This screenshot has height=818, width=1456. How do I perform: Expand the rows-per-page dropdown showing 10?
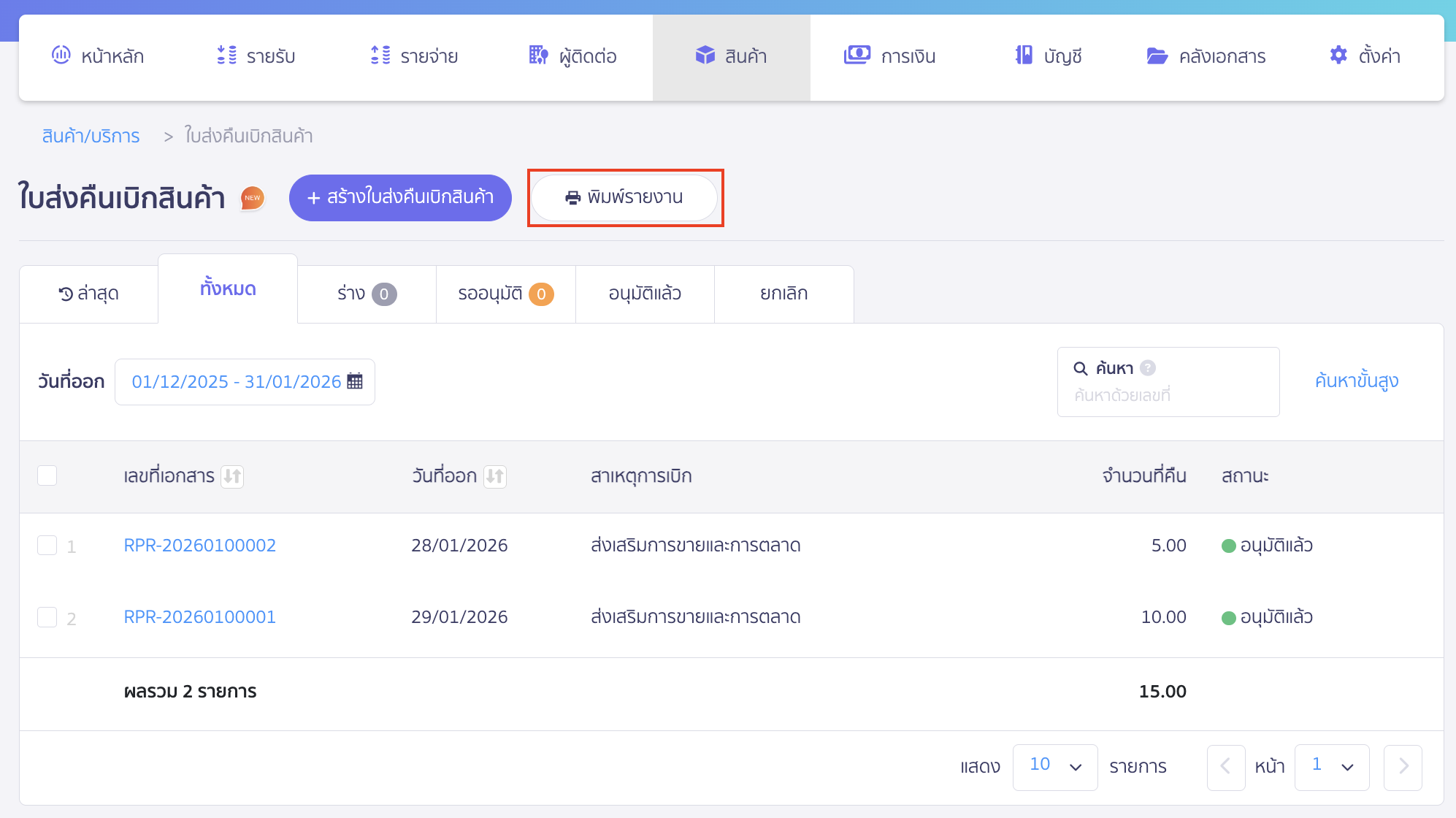[x=1054, y=767]
